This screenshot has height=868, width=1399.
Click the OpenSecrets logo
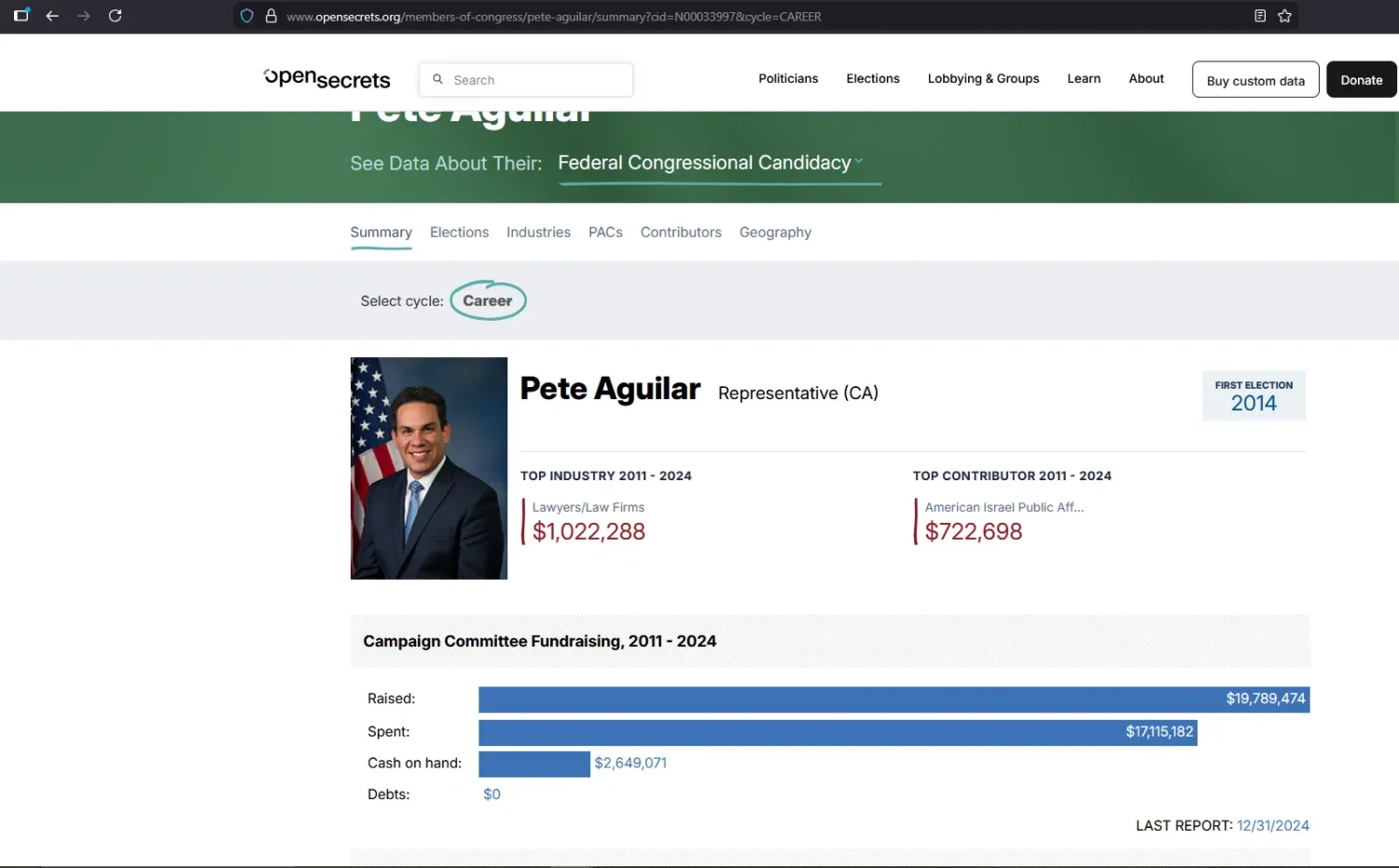click(x=327, y=79)
